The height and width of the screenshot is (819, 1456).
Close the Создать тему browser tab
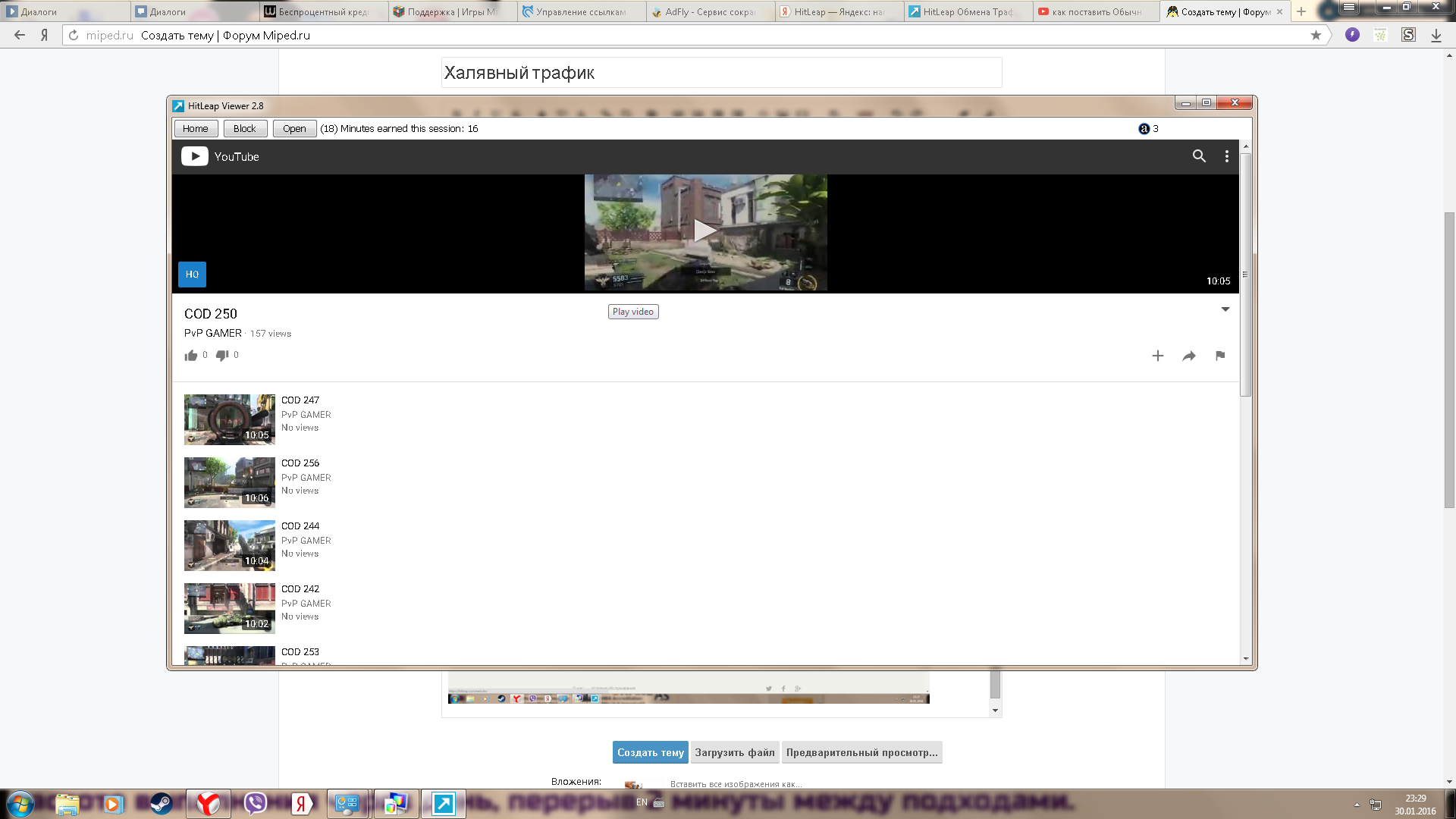pyautogui.click(x=1280, y=11)
